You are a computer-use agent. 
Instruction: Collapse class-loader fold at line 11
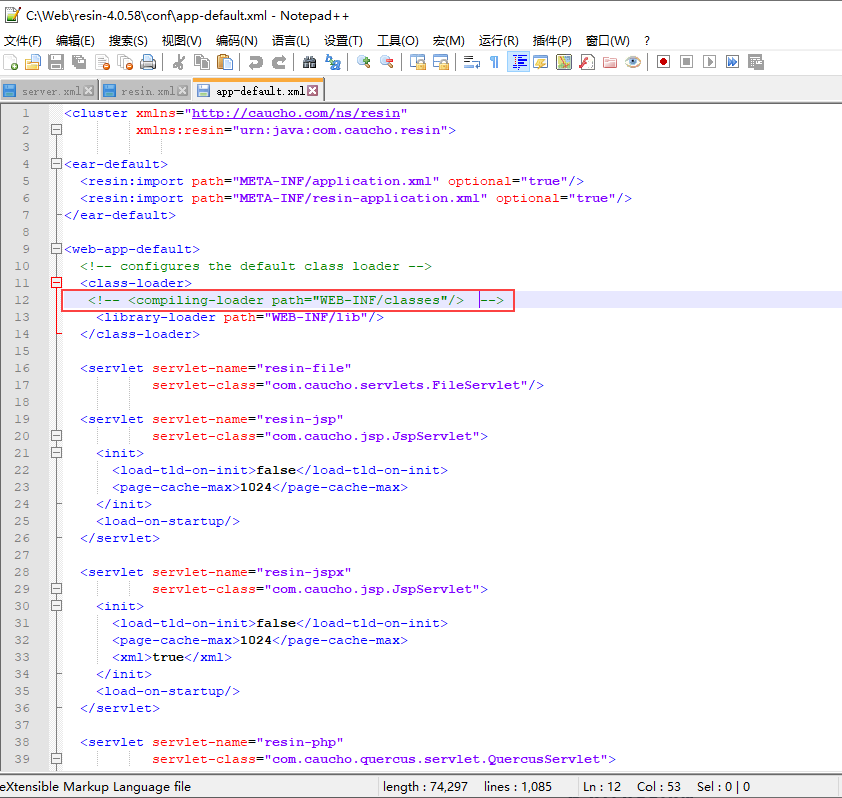(x=56, y=282)
